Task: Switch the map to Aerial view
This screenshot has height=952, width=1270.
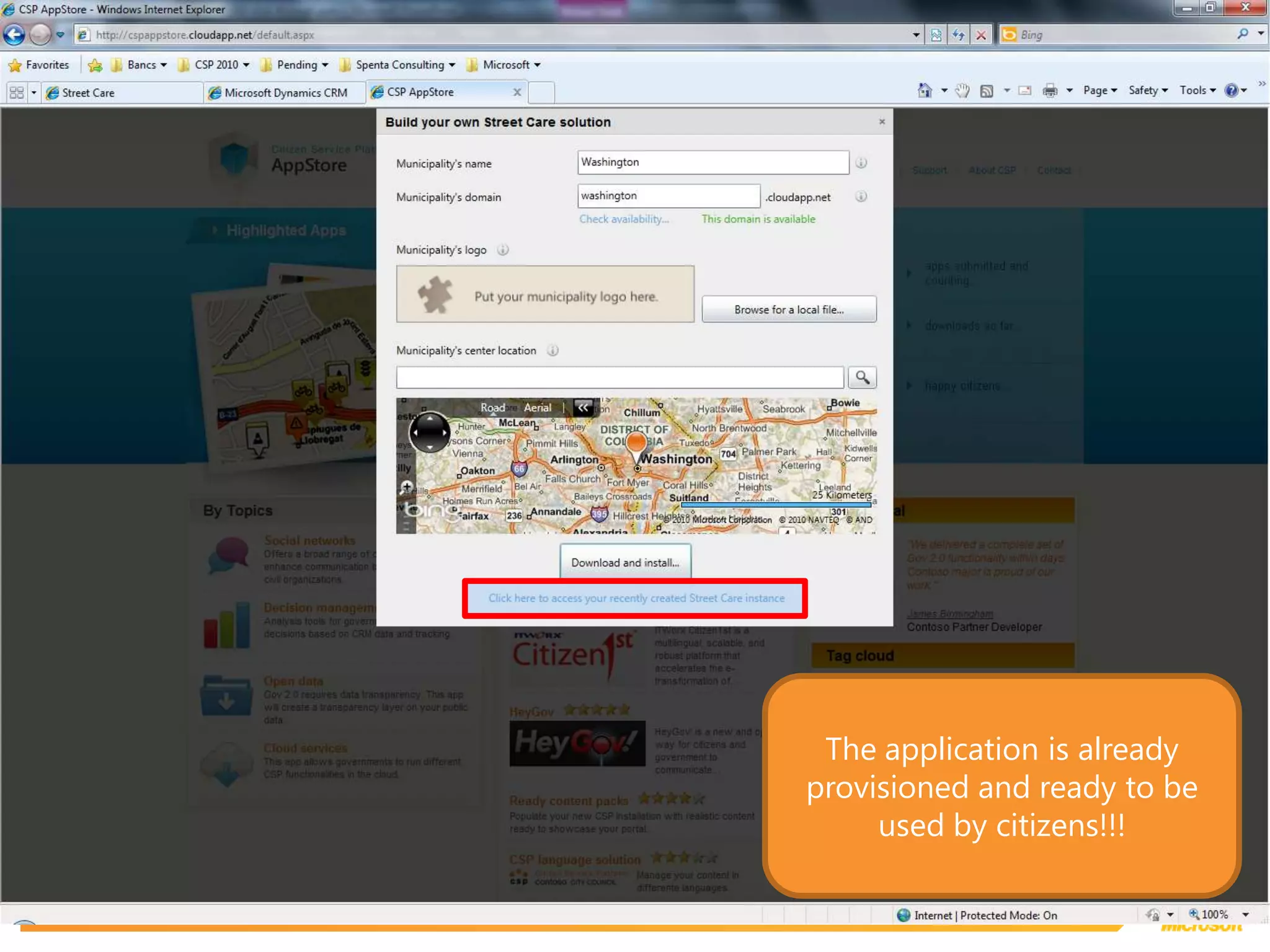Action: coord(537,408)
